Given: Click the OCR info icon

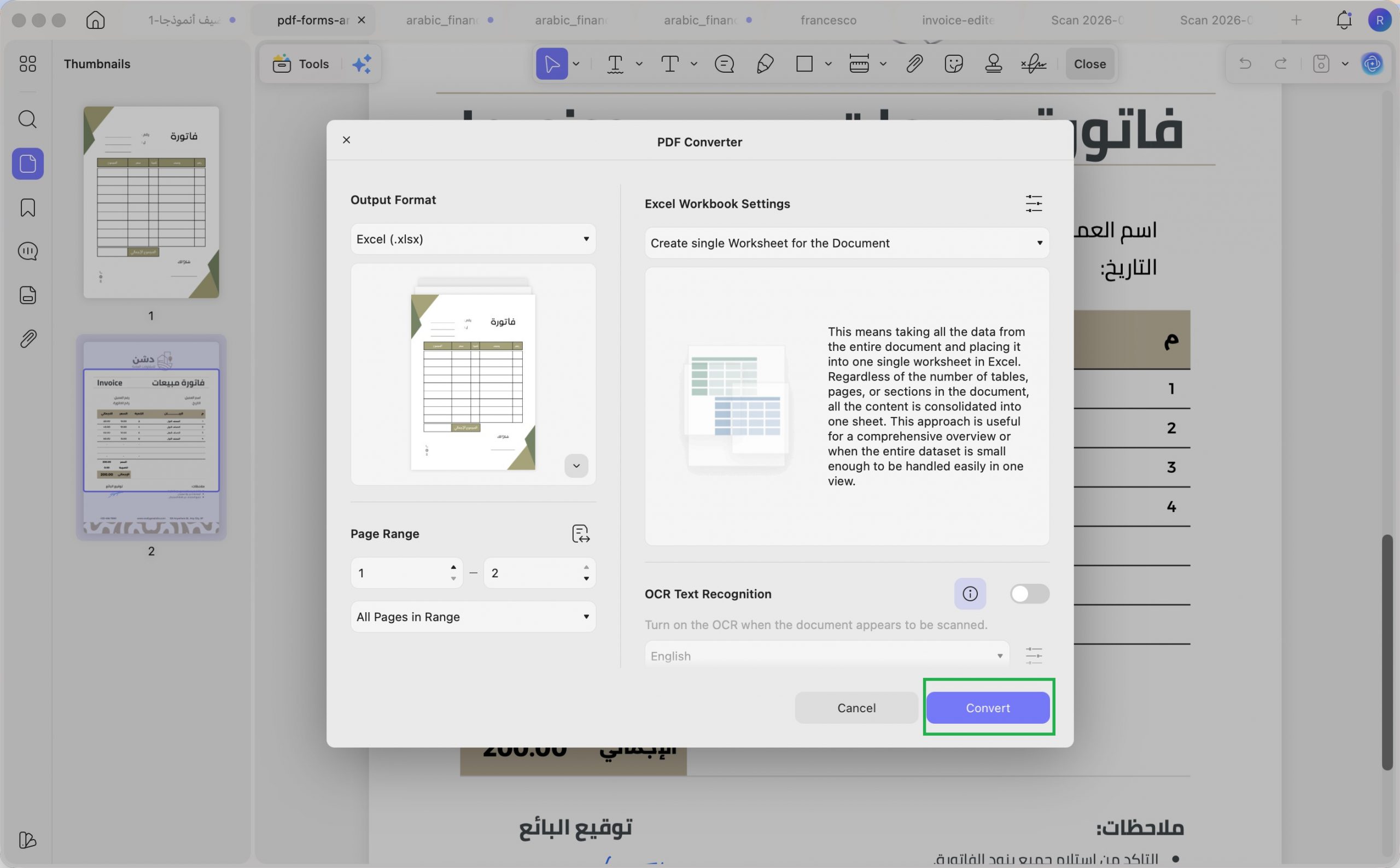Looking at the screenshot, I should (x=969, y=594).
